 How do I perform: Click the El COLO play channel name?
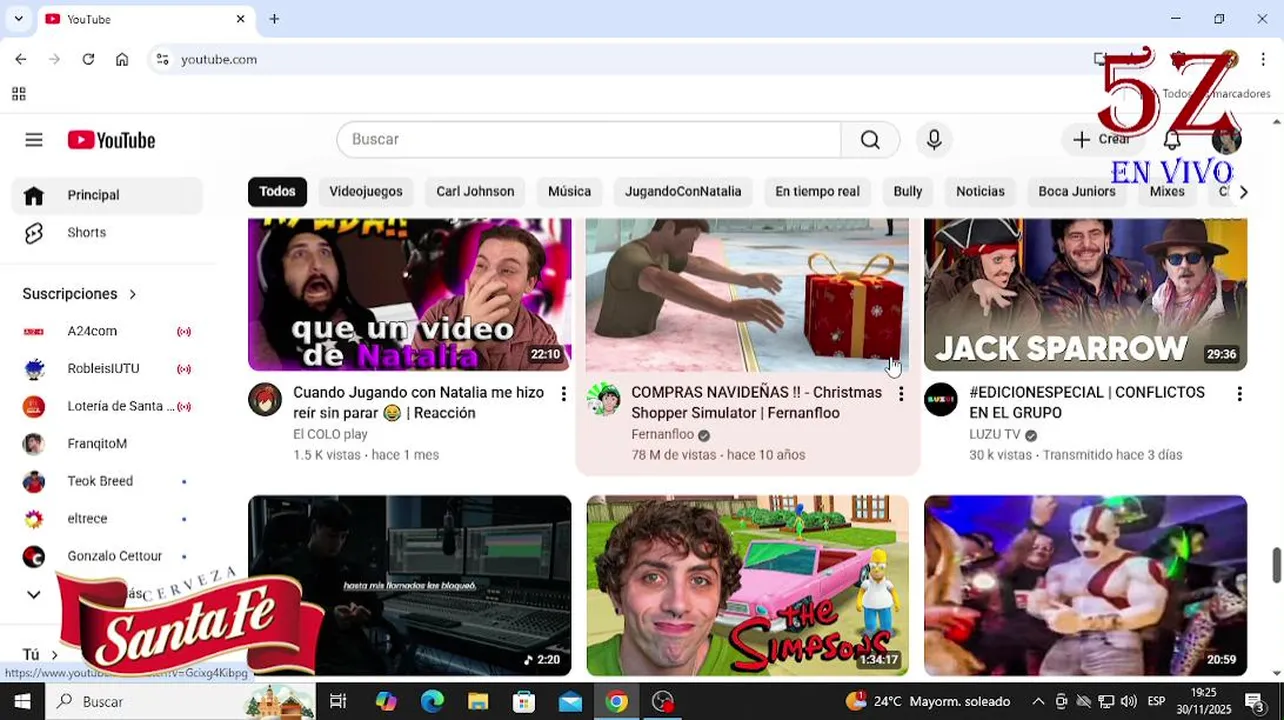(x=330, y=435)
